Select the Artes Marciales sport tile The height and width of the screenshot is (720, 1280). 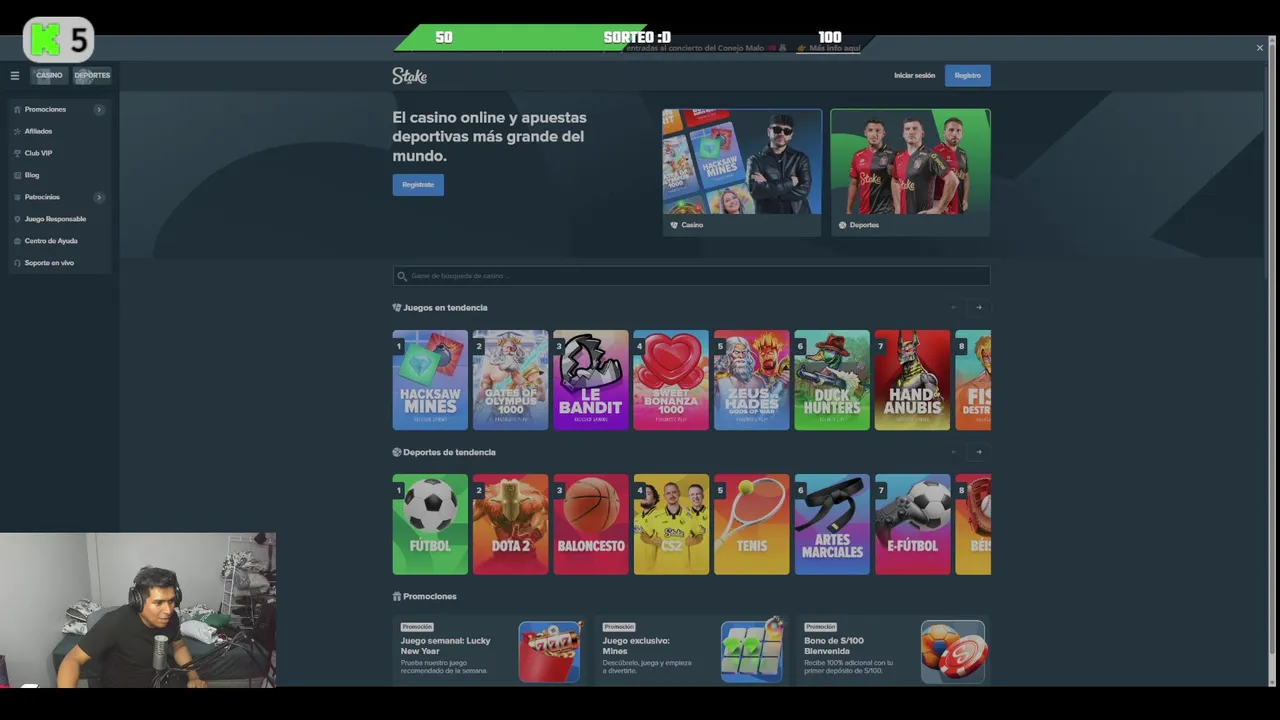pyautogui.click(x=832, y=524)
